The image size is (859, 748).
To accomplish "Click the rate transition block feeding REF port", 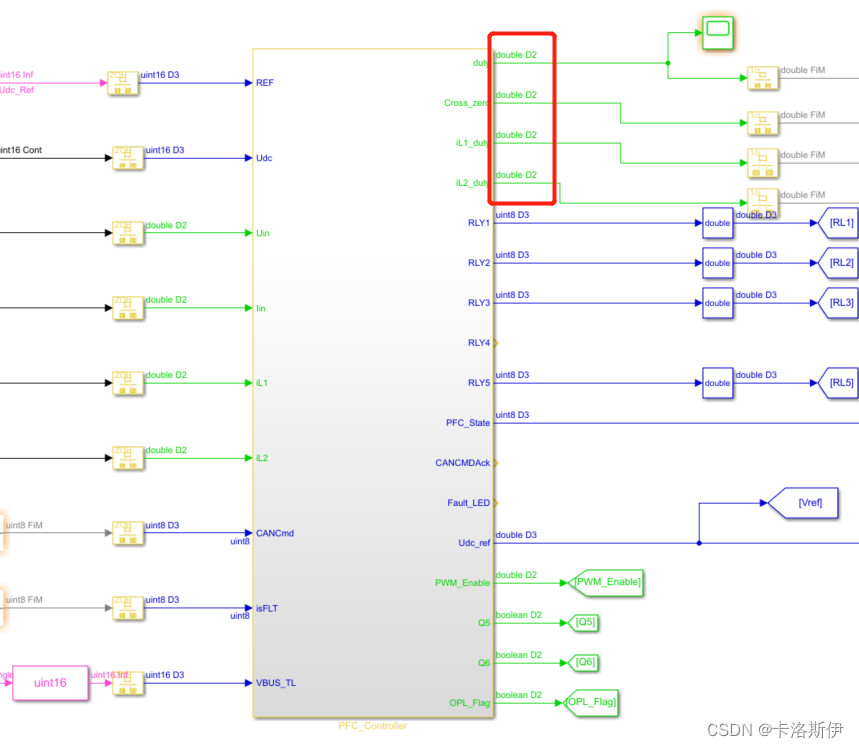I will pyautogui.click(x=122, y=84).
